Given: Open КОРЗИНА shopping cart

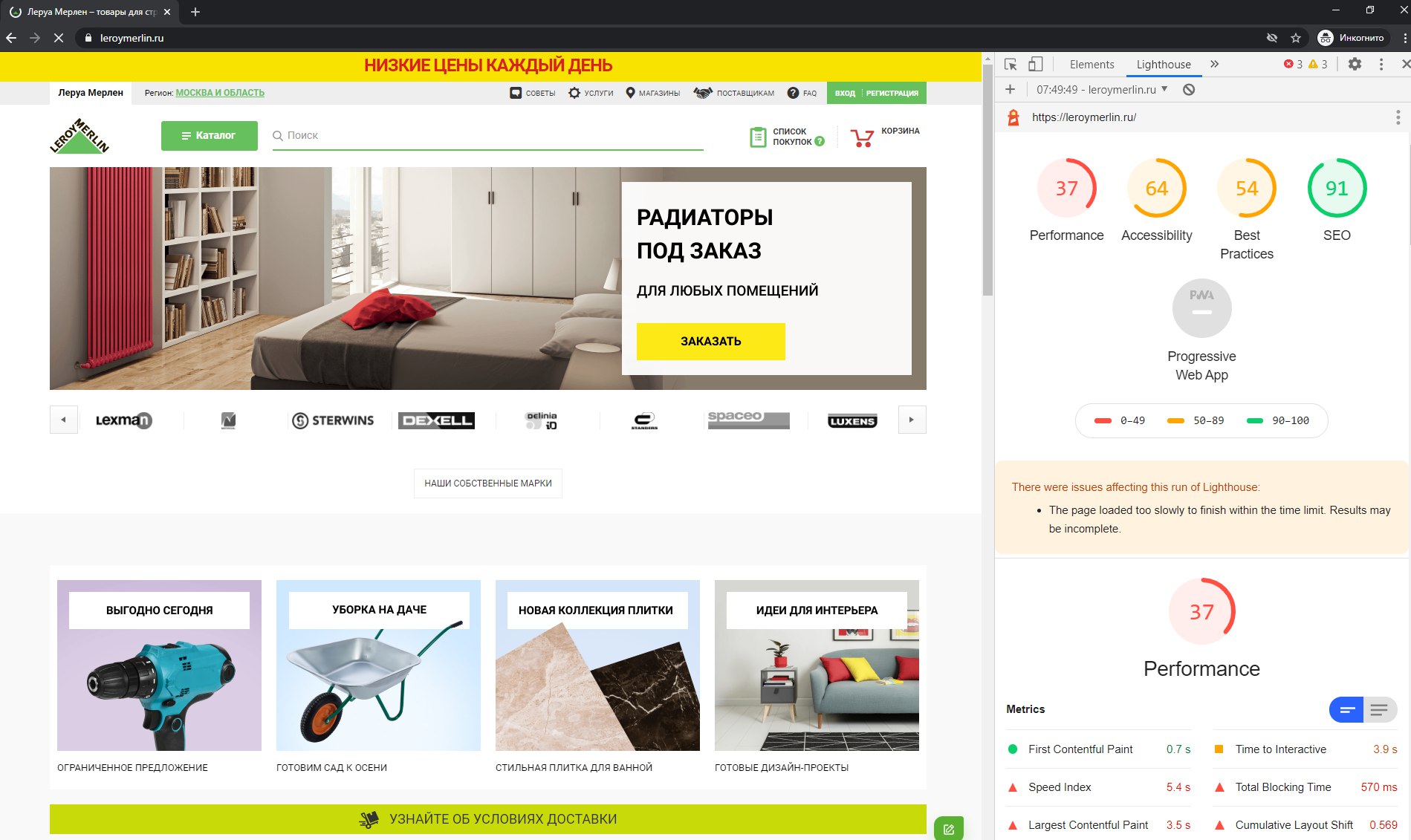Looking at the screenshot, I should [x=885, y=137].
